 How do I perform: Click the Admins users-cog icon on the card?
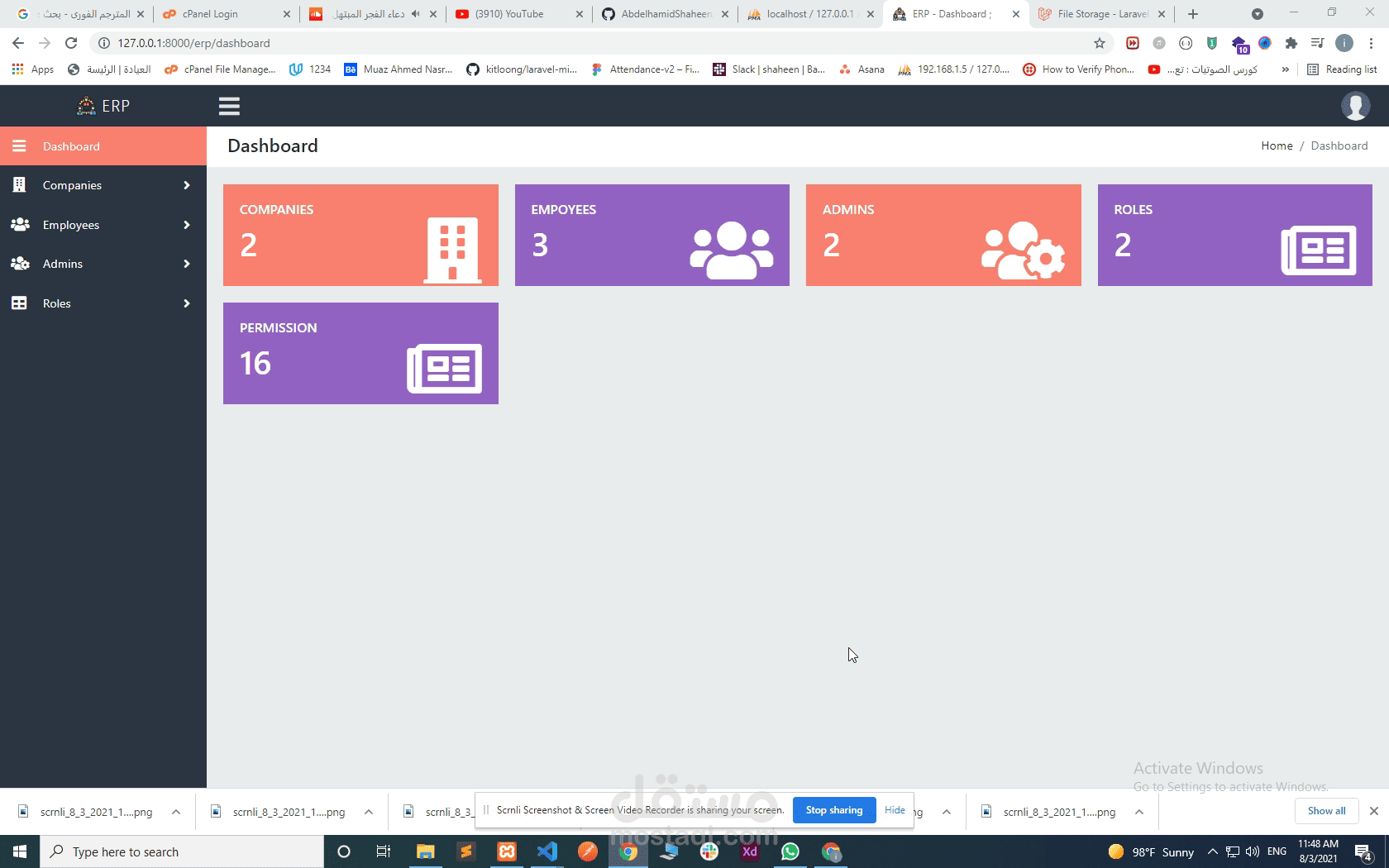click(1023, 250)
